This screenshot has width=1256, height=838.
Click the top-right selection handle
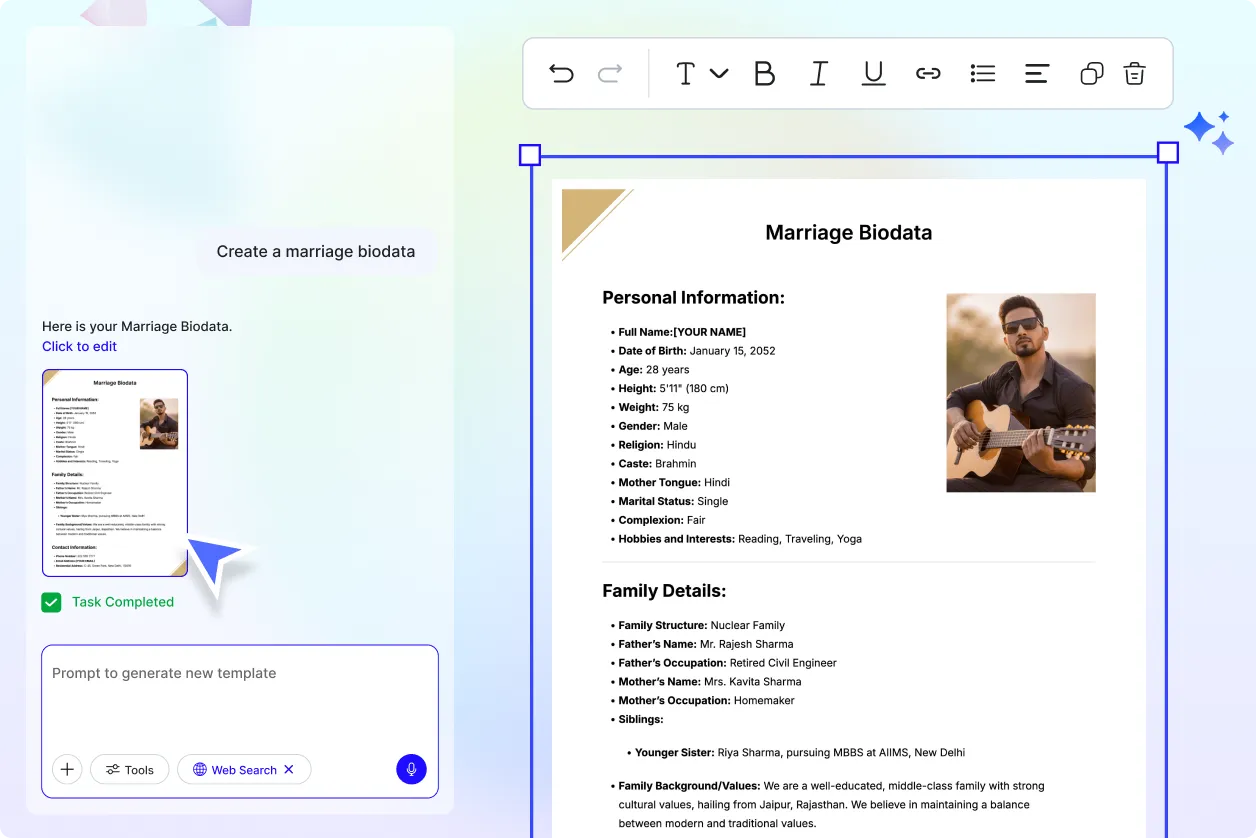click(1167, 153)
